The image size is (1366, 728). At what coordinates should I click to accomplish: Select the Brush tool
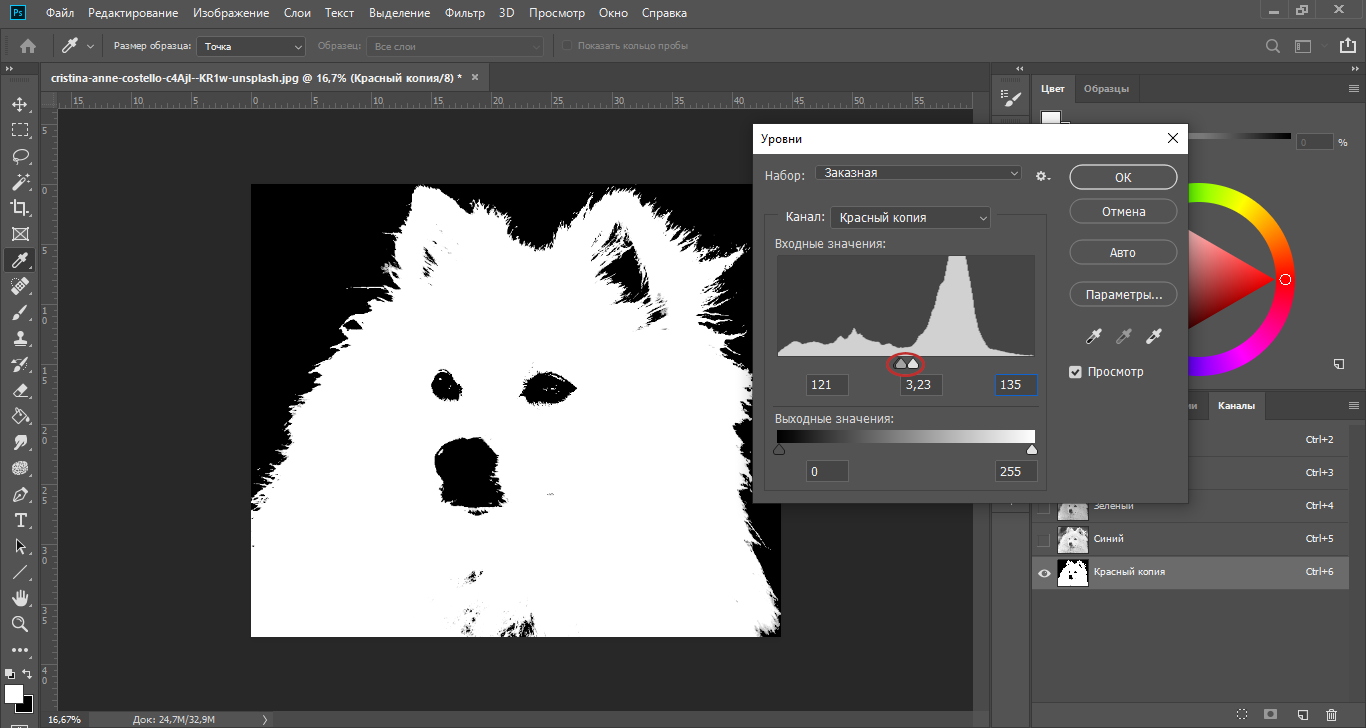pos(20,312)
